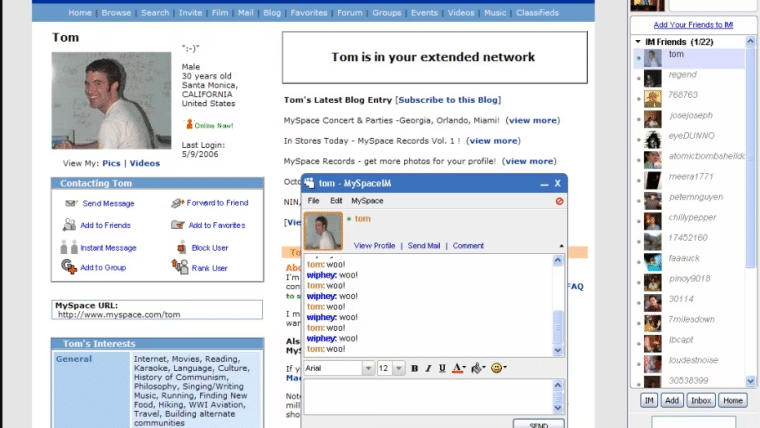The height and width of the screenshot is (428, 760).
Task: Select meera1771 in the IM Friends list
Action: point(689,180)
